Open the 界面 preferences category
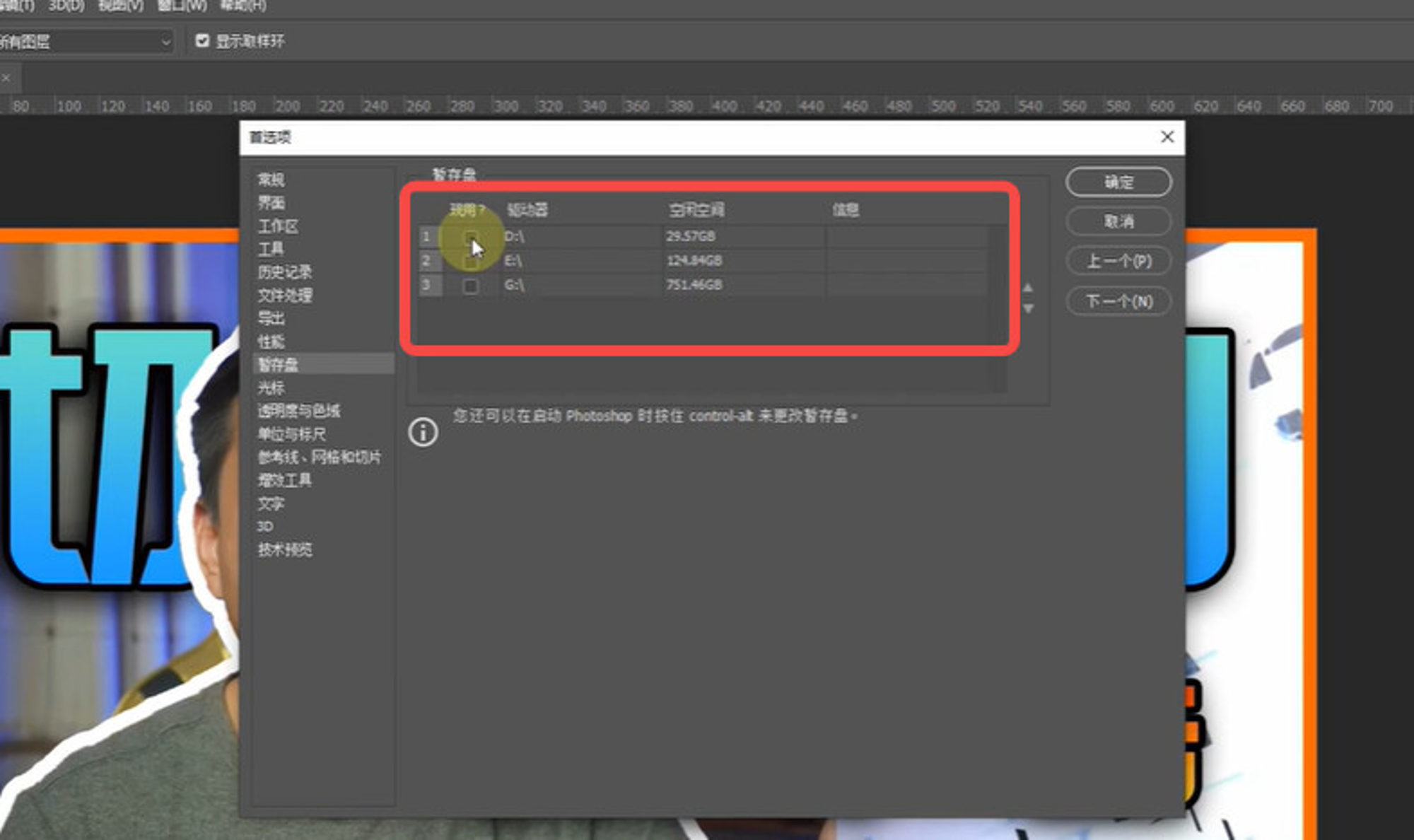 (271, 203)
